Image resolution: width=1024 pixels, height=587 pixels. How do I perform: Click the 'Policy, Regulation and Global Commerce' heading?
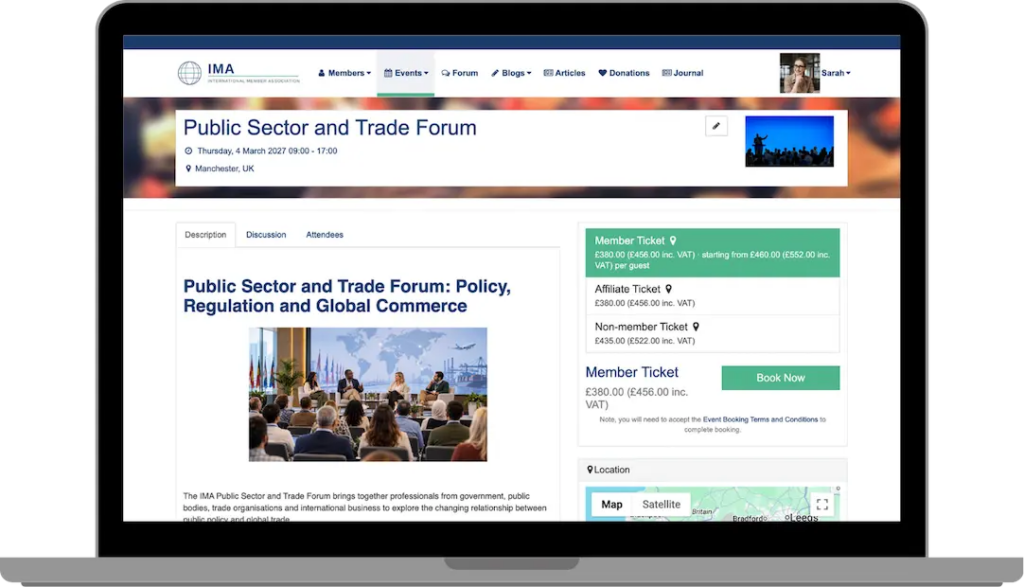(347, 296)
